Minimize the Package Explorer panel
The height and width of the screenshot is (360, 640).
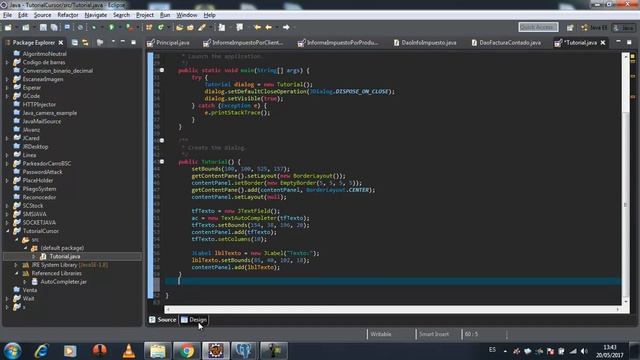(x=123, y=42)
